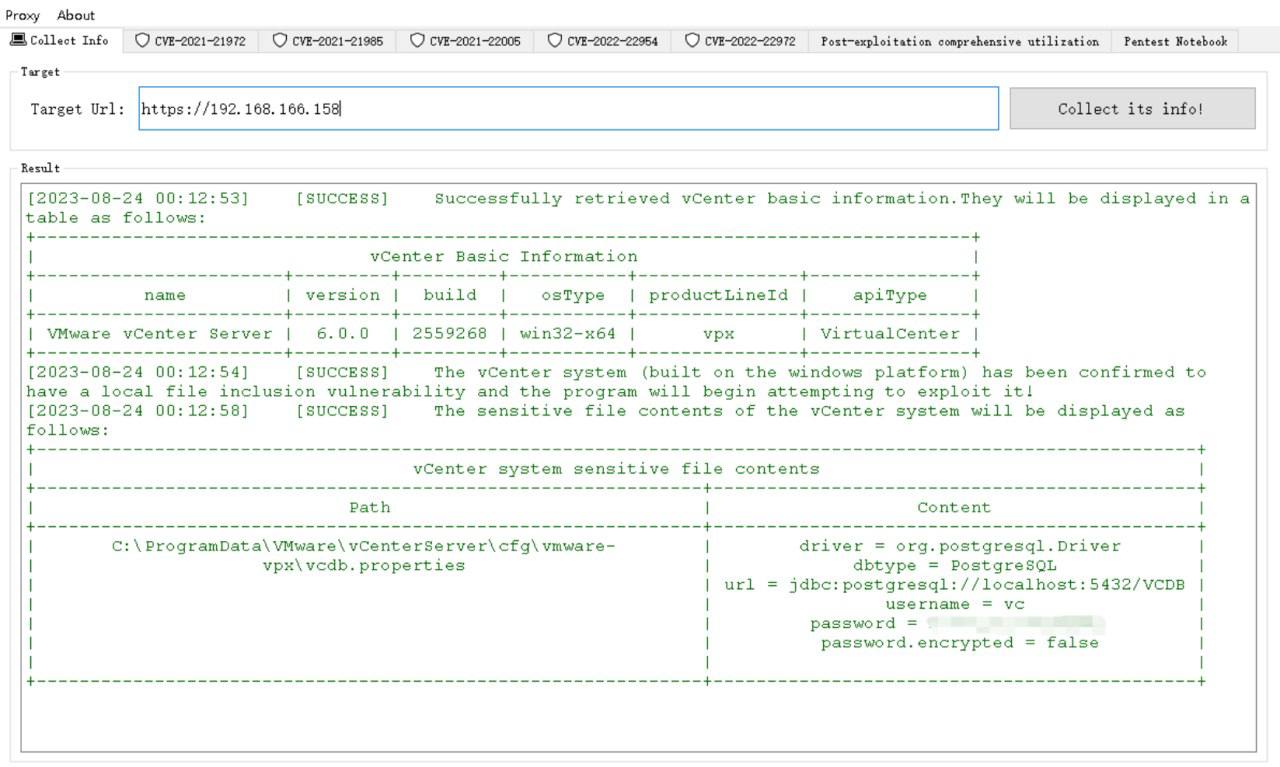This screenshot has height=767, width=1280.
Task: Click the 'Path' column header
Action: (x=369, y=507)
